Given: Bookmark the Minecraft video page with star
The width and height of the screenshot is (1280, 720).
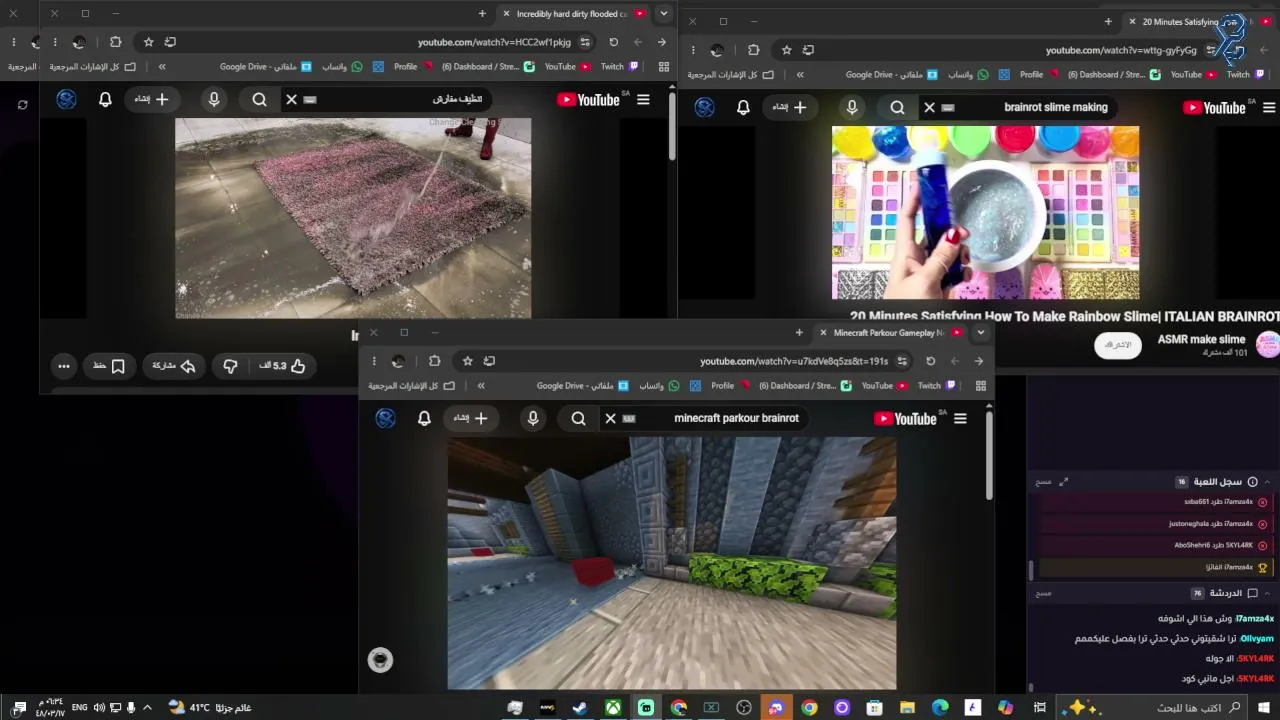Looking at the screenshot, I should (467, 361).
